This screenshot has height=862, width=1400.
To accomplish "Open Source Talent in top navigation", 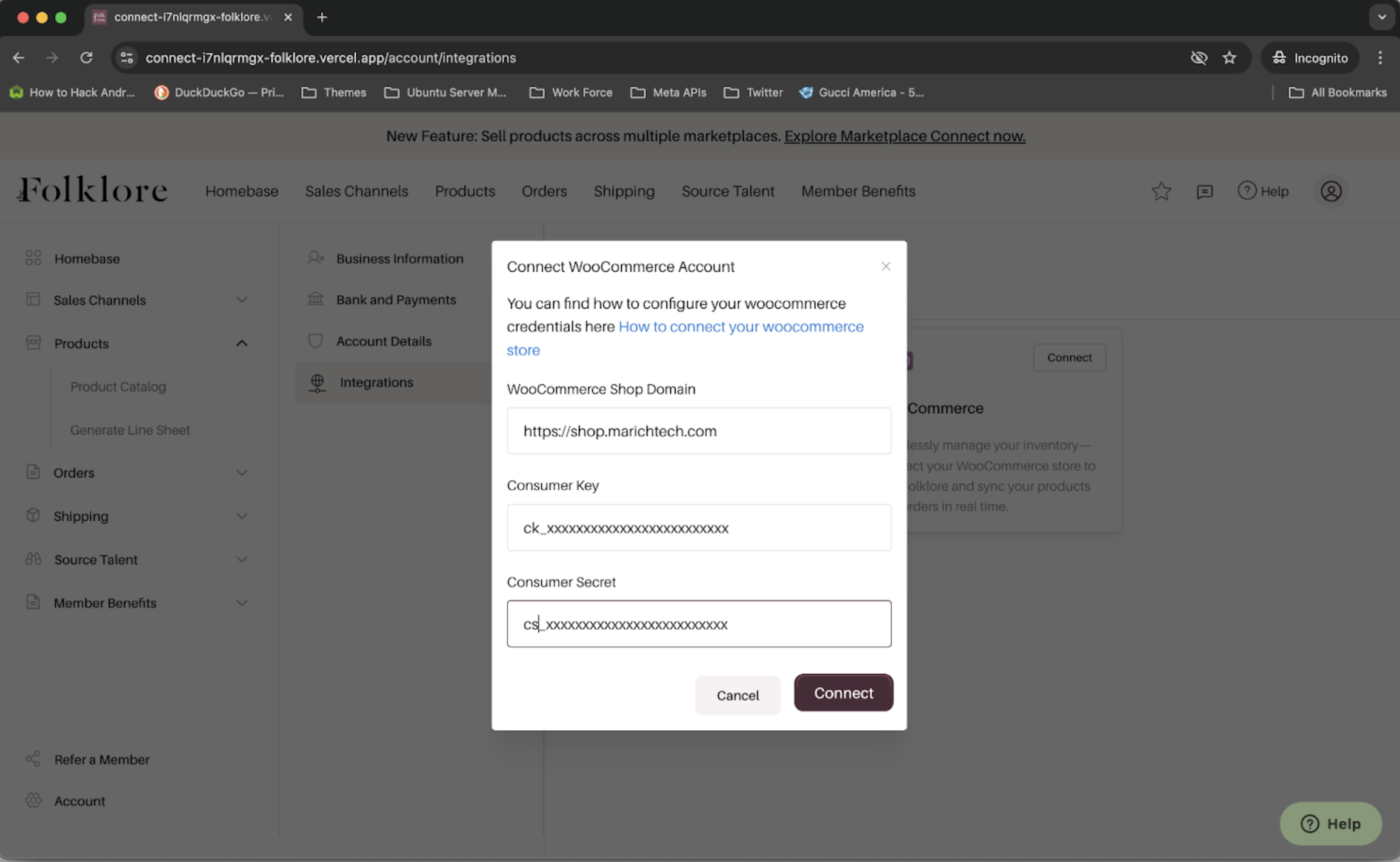I will [727, 191].
